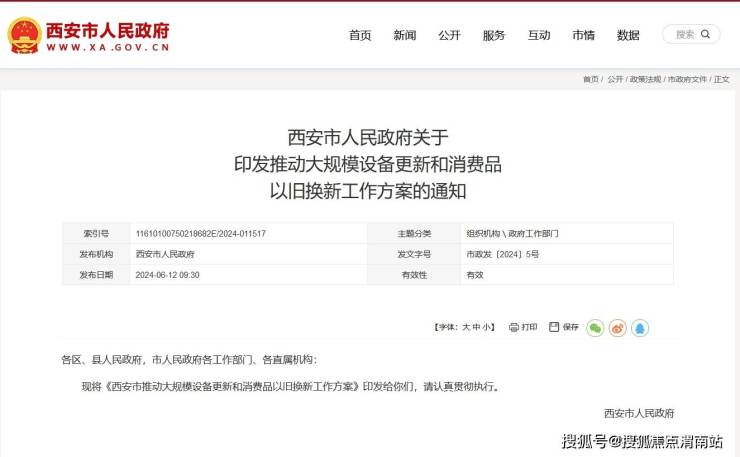
Task: Set font size to 大
Action: coord(466,327)
